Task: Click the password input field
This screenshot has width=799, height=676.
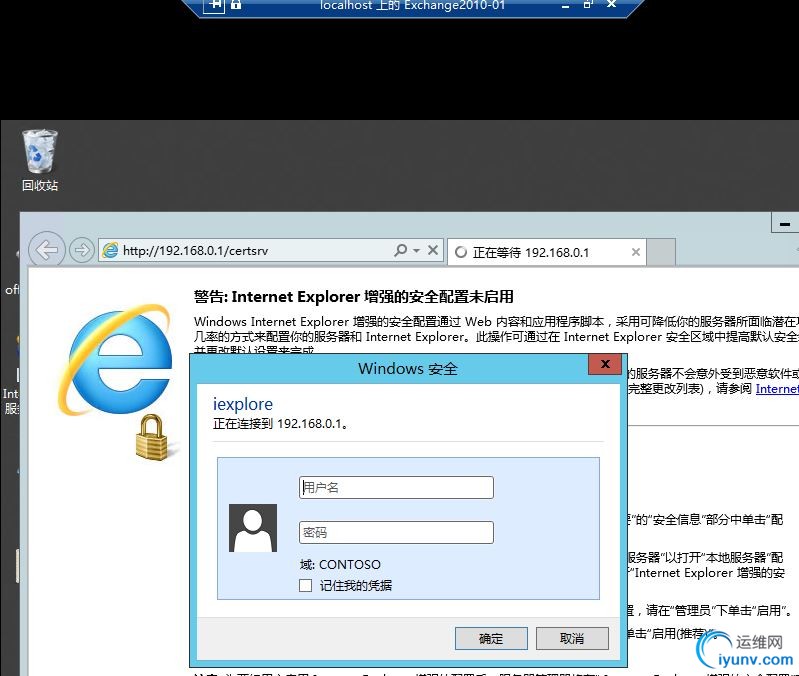Action: 396,532
